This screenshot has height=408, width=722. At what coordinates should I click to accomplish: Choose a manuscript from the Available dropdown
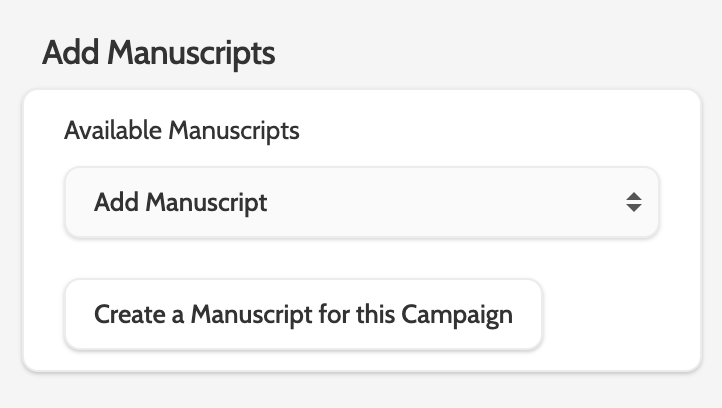click(x=361, y=202)
